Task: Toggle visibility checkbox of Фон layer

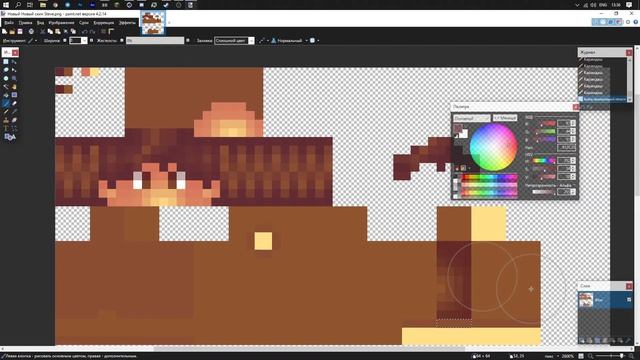Action: 629,300
